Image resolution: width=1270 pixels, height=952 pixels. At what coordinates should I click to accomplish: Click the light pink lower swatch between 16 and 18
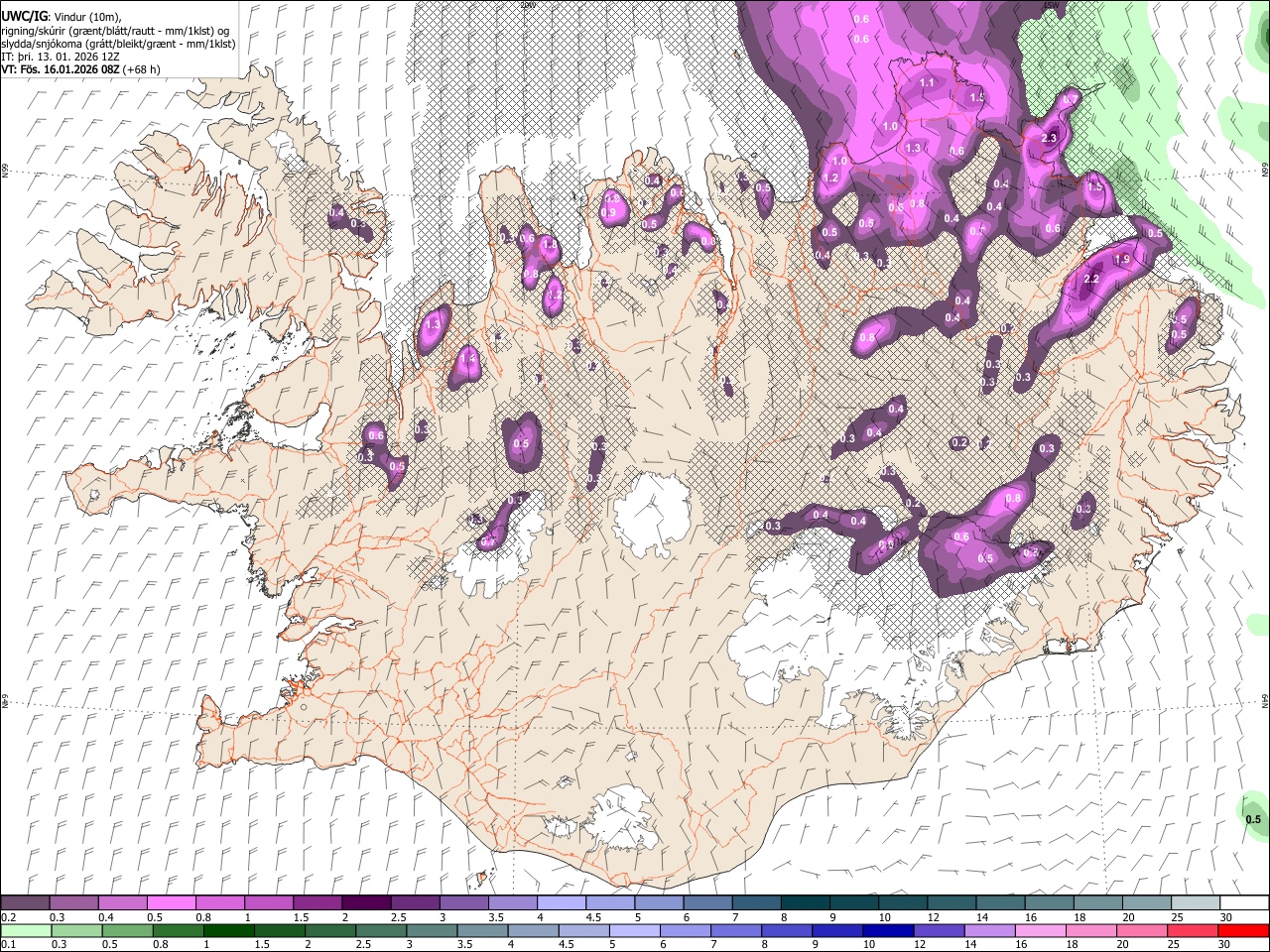point(1041,931)
